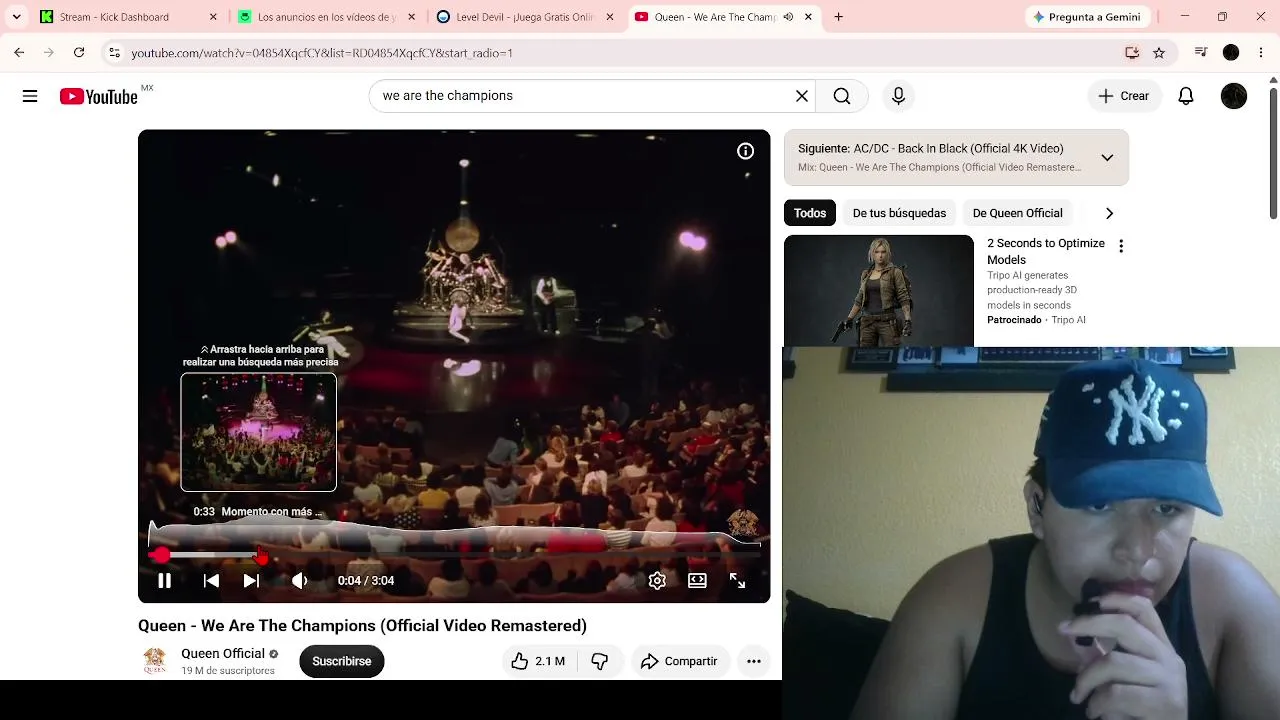Pause the video
This screenshot has width=1280, height=720.
click(164, 580)
